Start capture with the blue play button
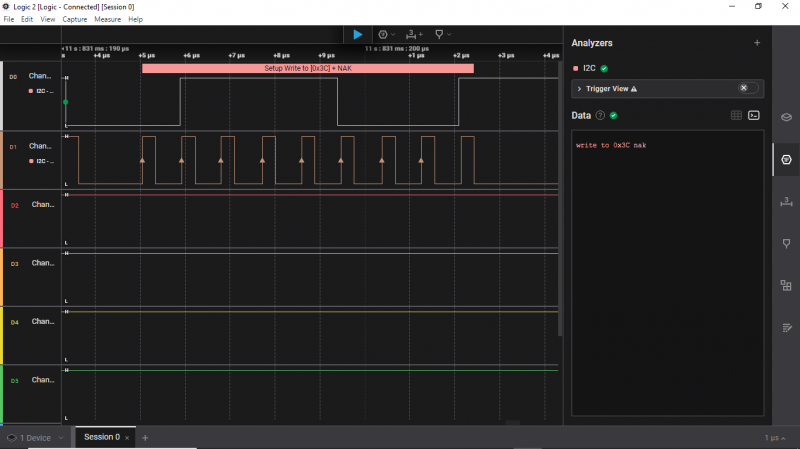The height and width of the screenshot is (449, 800). [x=357, y=34]
